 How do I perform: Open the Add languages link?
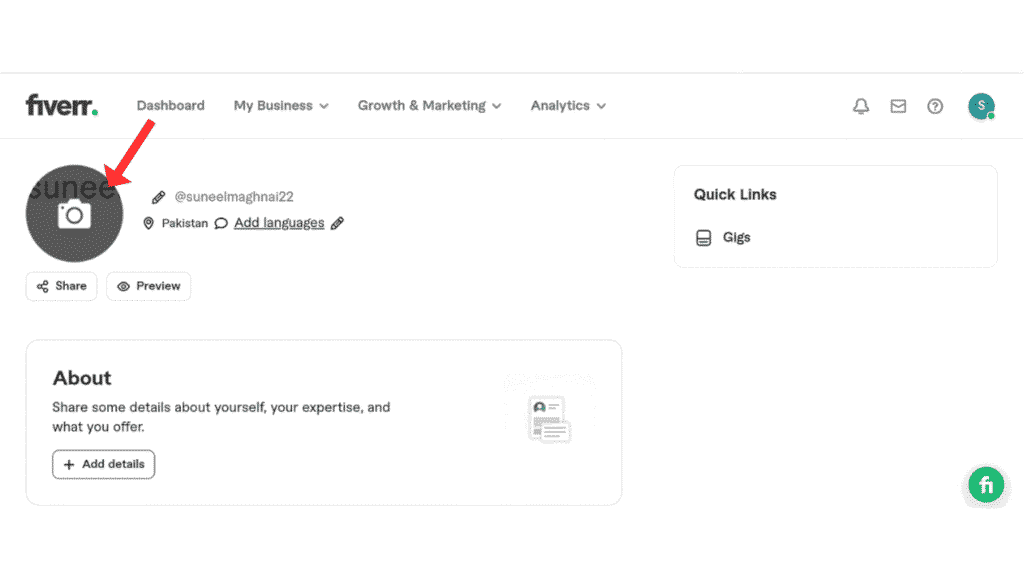pyautogui.click(x=279, y=223)
